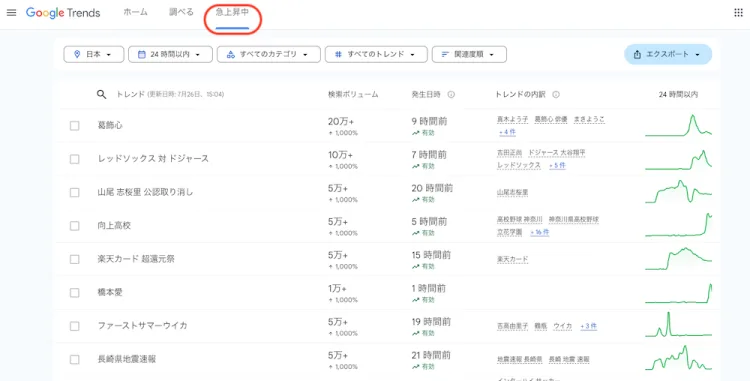Click info icon next to トレンドの内訳
750x381 pixels.
556,95
